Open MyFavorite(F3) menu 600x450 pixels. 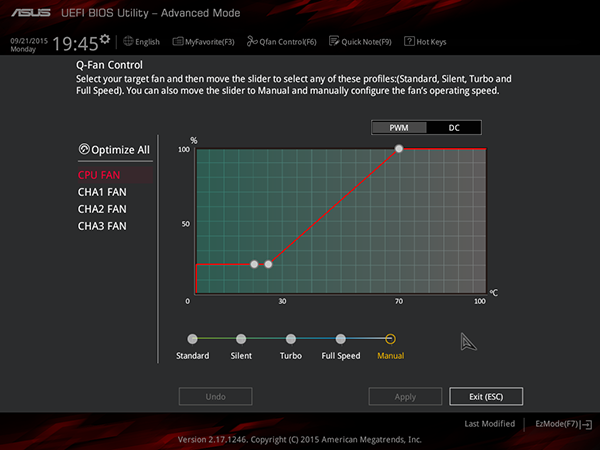(203, 42)
